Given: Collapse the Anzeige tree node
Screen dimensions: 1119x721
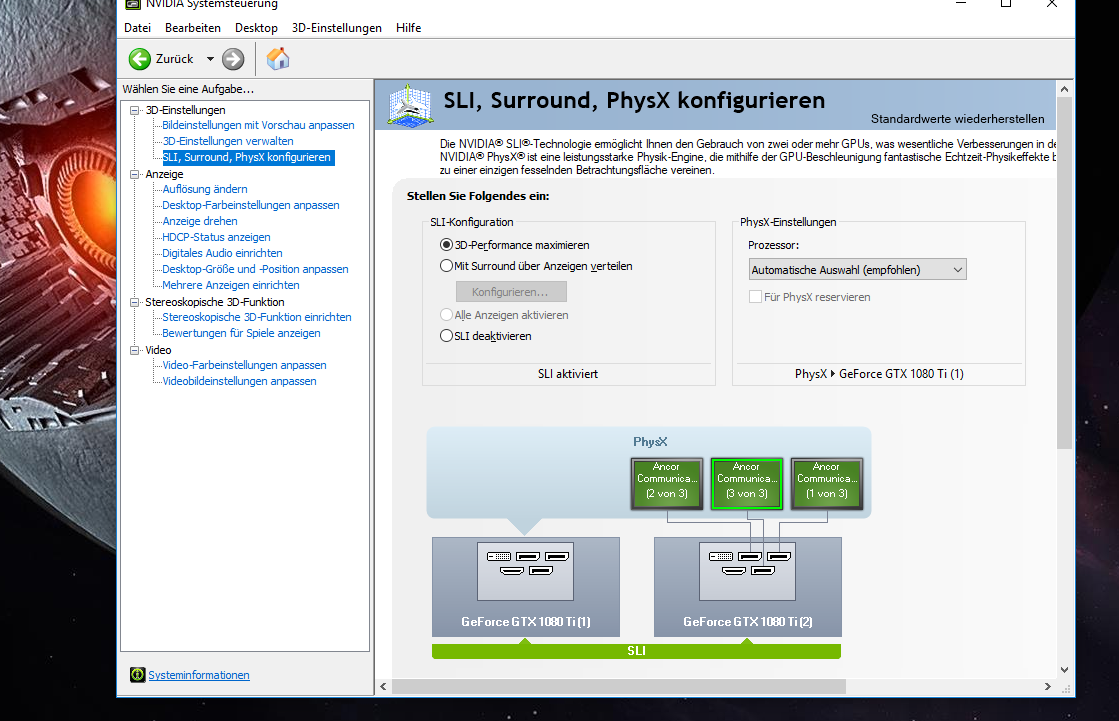Looking at the screenshot, I should 134,174.
